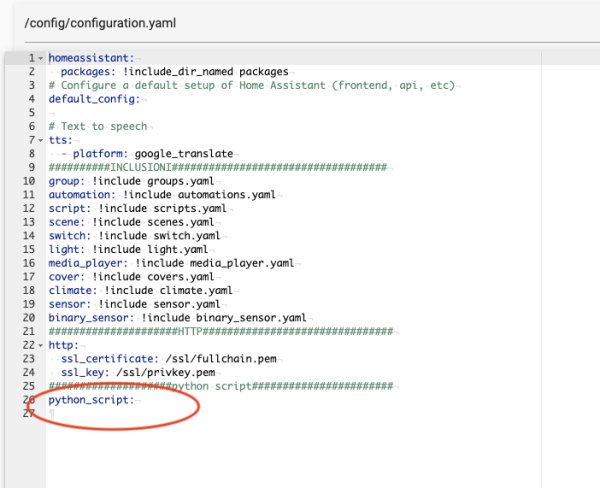Fold the http block at line 22
Screen dimensions: 600x488
[41, 345]
